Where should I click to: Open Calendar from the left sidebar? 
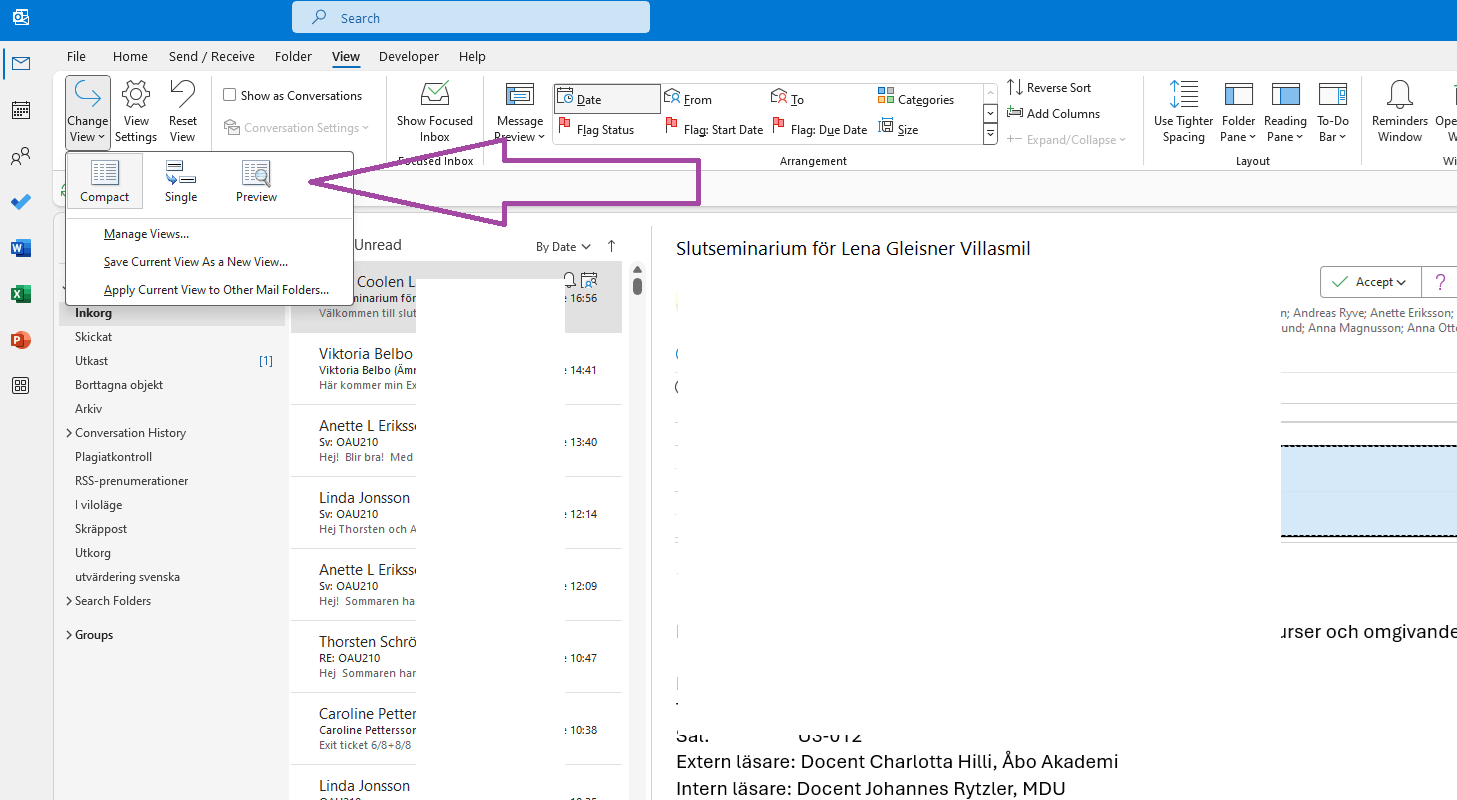[x=21, y=110]
